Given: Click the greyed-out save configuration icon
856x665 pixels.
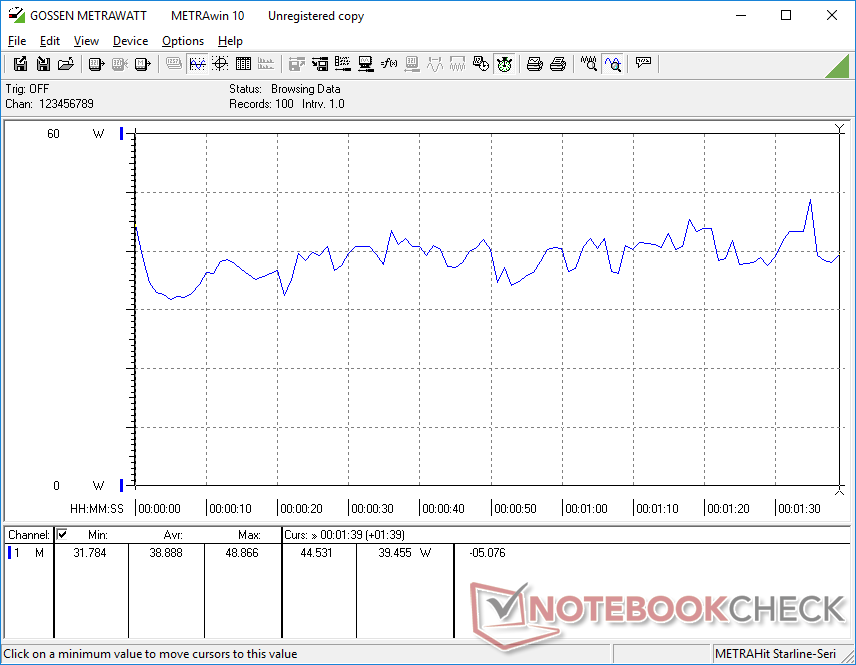Looking at the screenshot, I should pyautogui.click(x=296, y=64).
